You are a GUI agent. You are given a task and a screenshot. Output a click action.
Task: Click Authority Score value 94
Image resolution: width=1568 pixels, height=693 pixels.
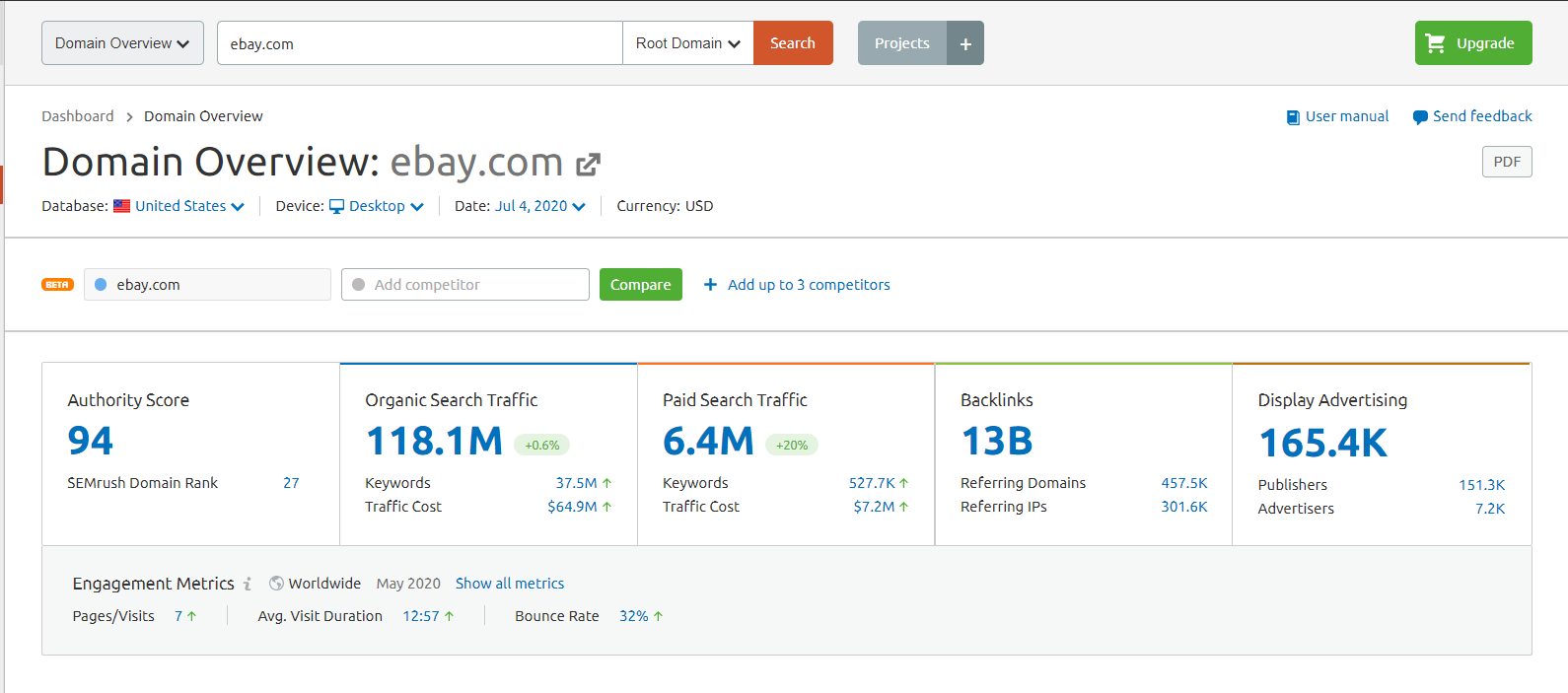91,441
